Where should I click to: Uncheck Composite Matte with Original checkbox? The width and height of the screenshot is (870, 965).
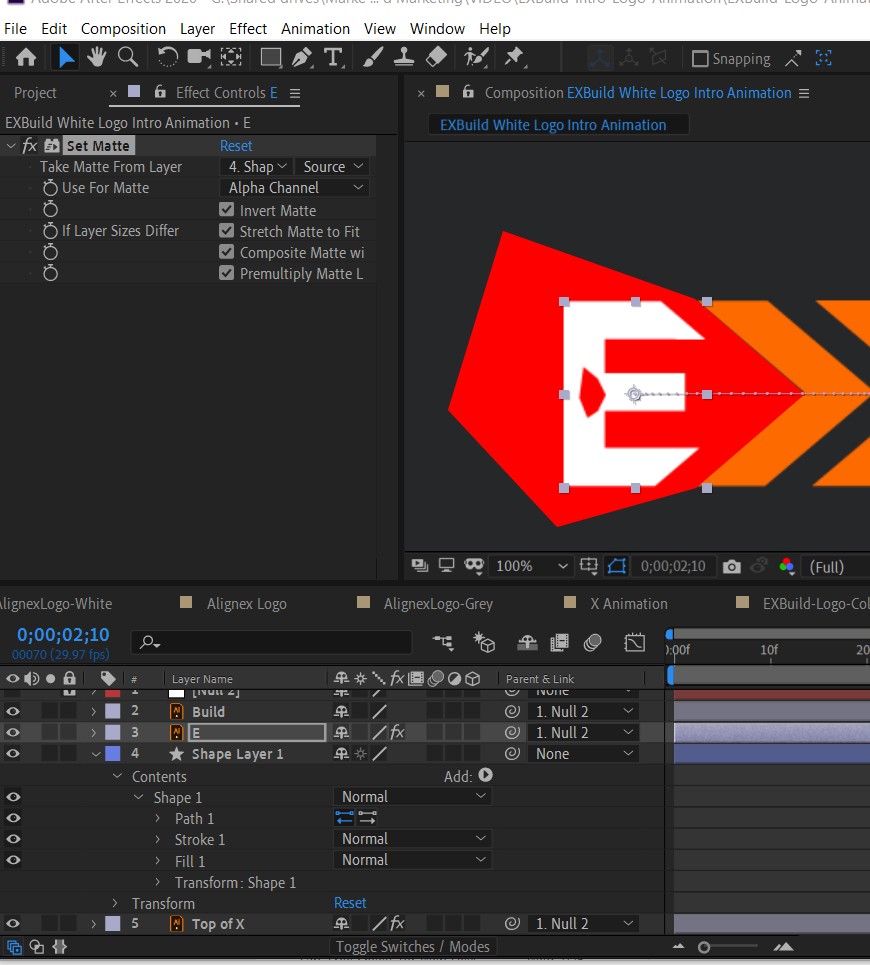coord(226,252)
